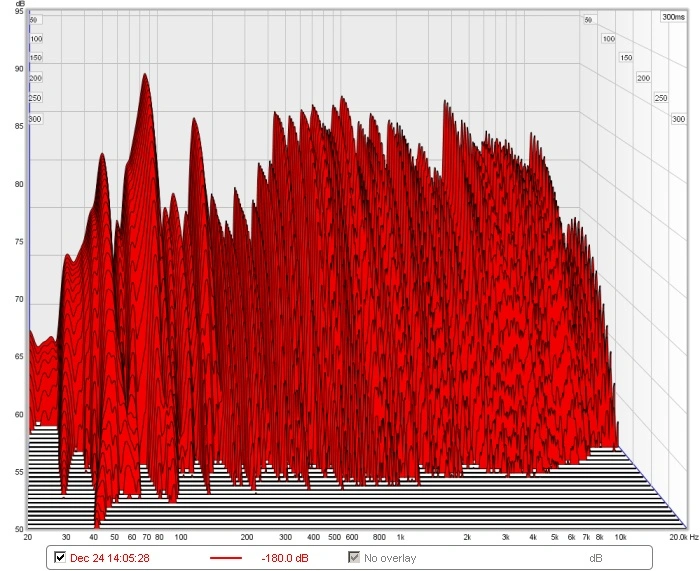The width and height of the screenshot is (700, 571).
Task: Click the 30 Hz frequency axis label
Action: click(x=66, y=537)
